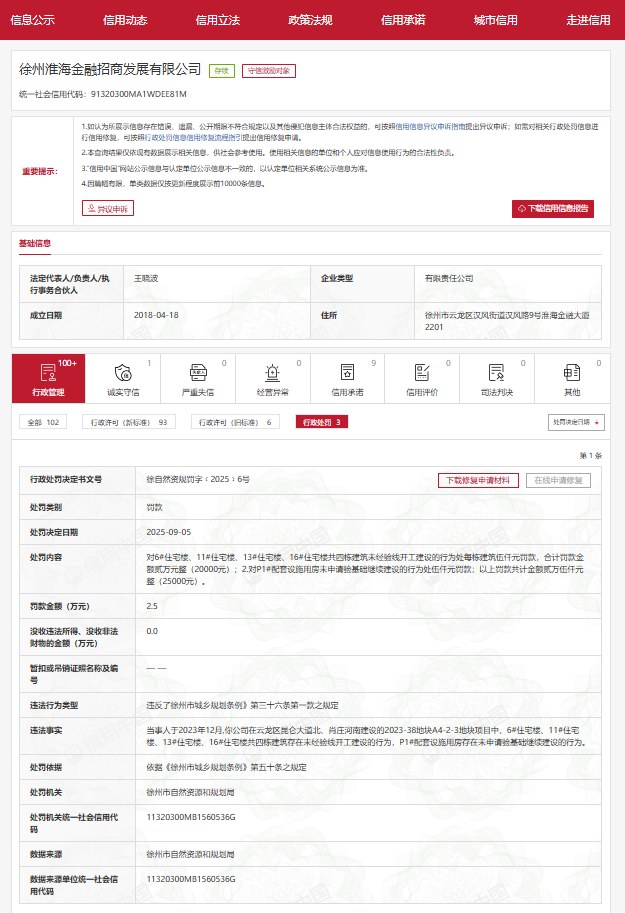Click the 第 1 条 record indicator
Screen dimensions: 625x913
point(591,455)
